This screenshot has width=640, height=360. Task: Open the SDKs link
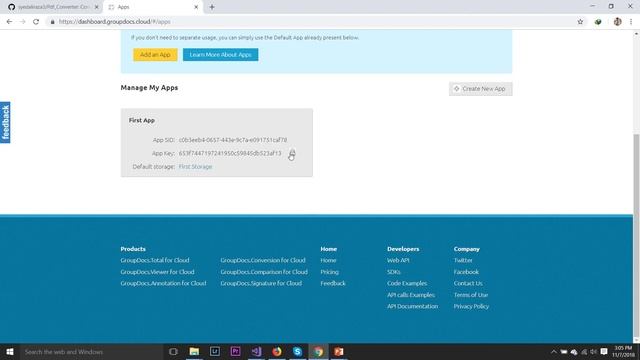pyautogui.click(x=394, y=272)
